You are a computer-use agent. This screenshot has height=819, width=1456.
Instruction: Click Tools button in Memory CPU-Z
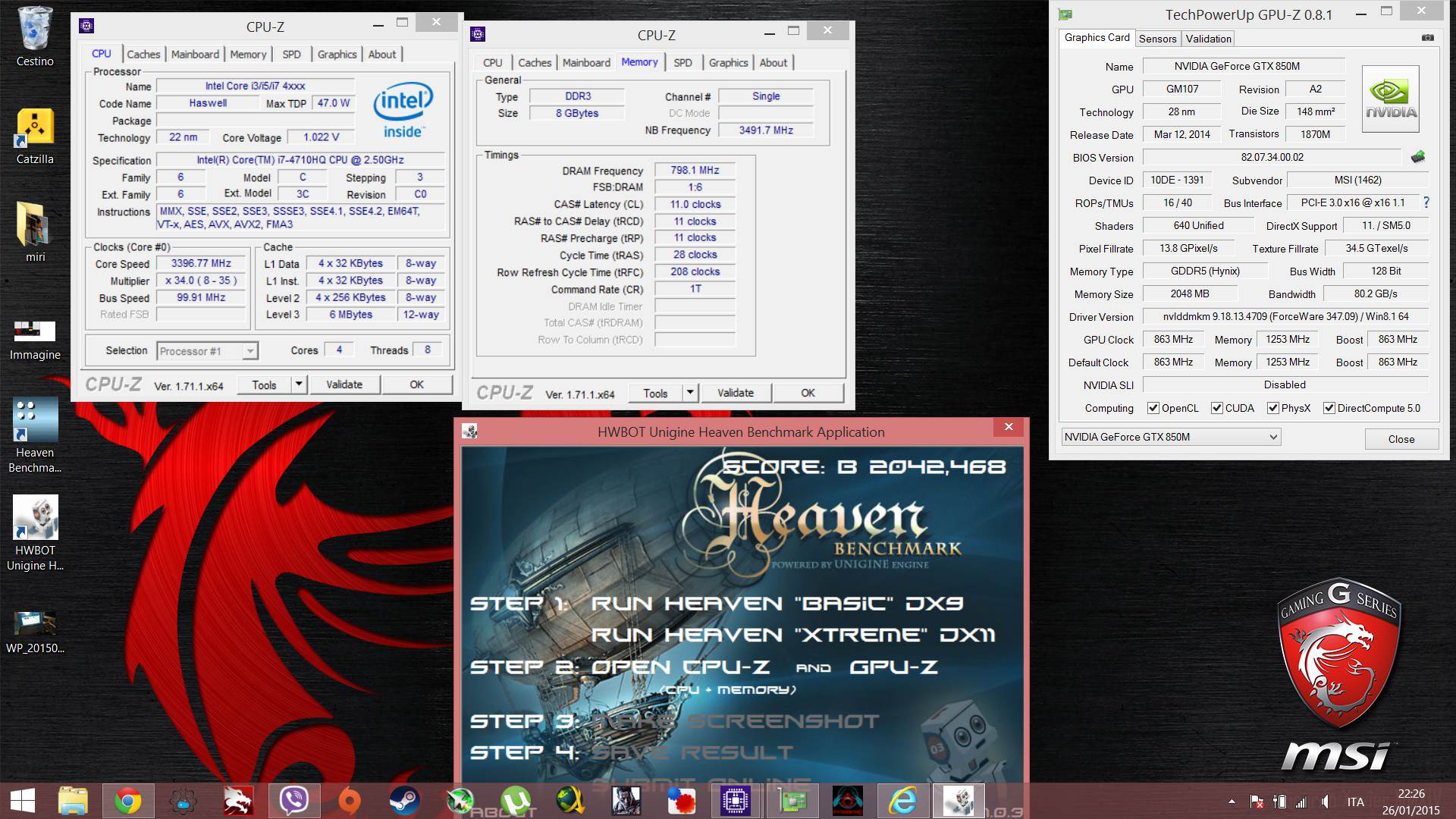tap(655, 393)
